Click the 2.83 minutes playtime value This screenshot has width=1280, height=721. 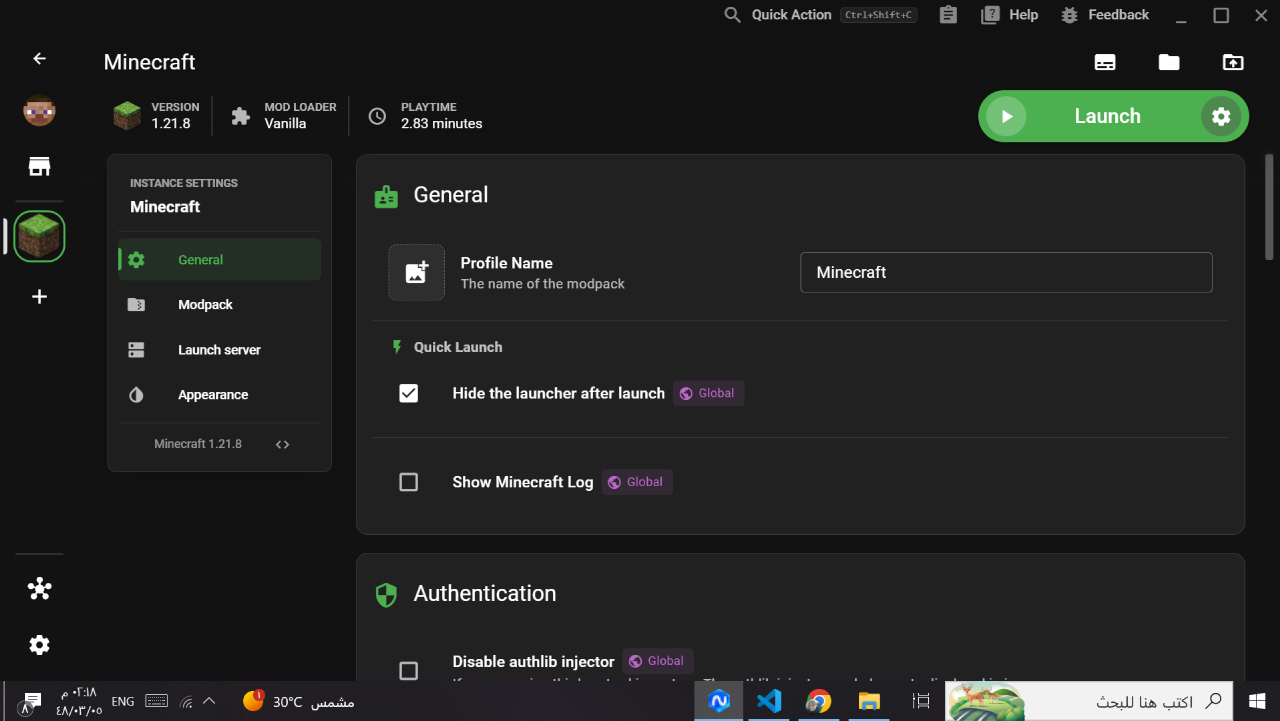coord(442,124)
